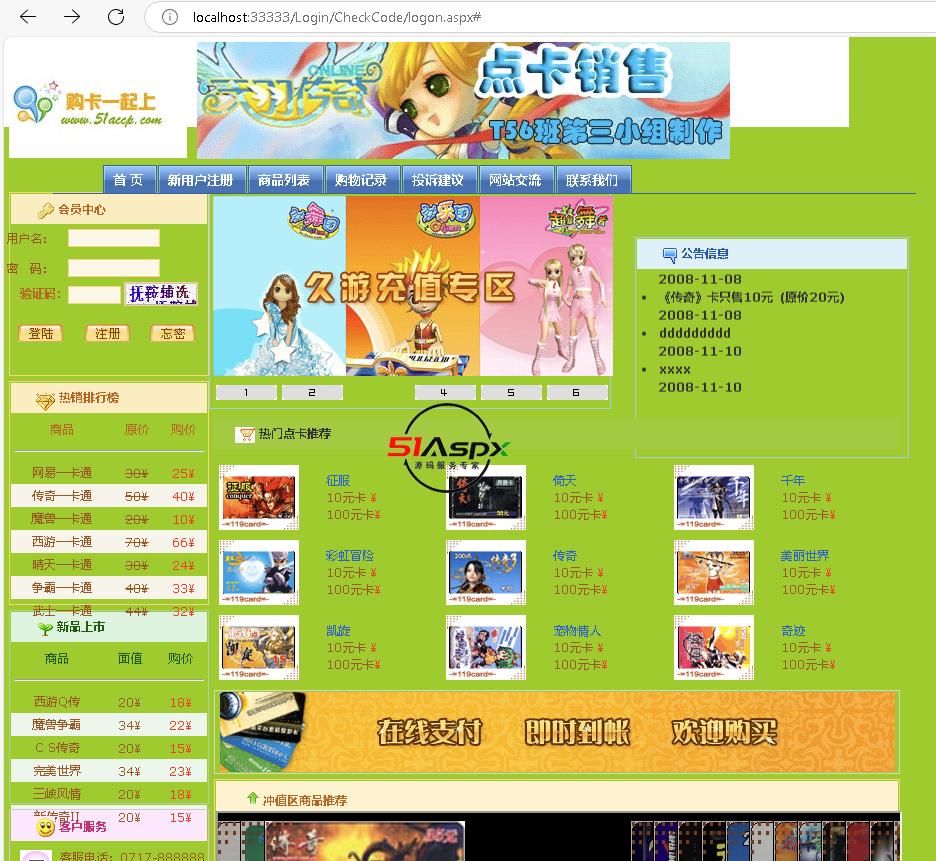Click the 忘密 forgot password button
This screenshot has width=936, height=861.
tap(173, 333)
